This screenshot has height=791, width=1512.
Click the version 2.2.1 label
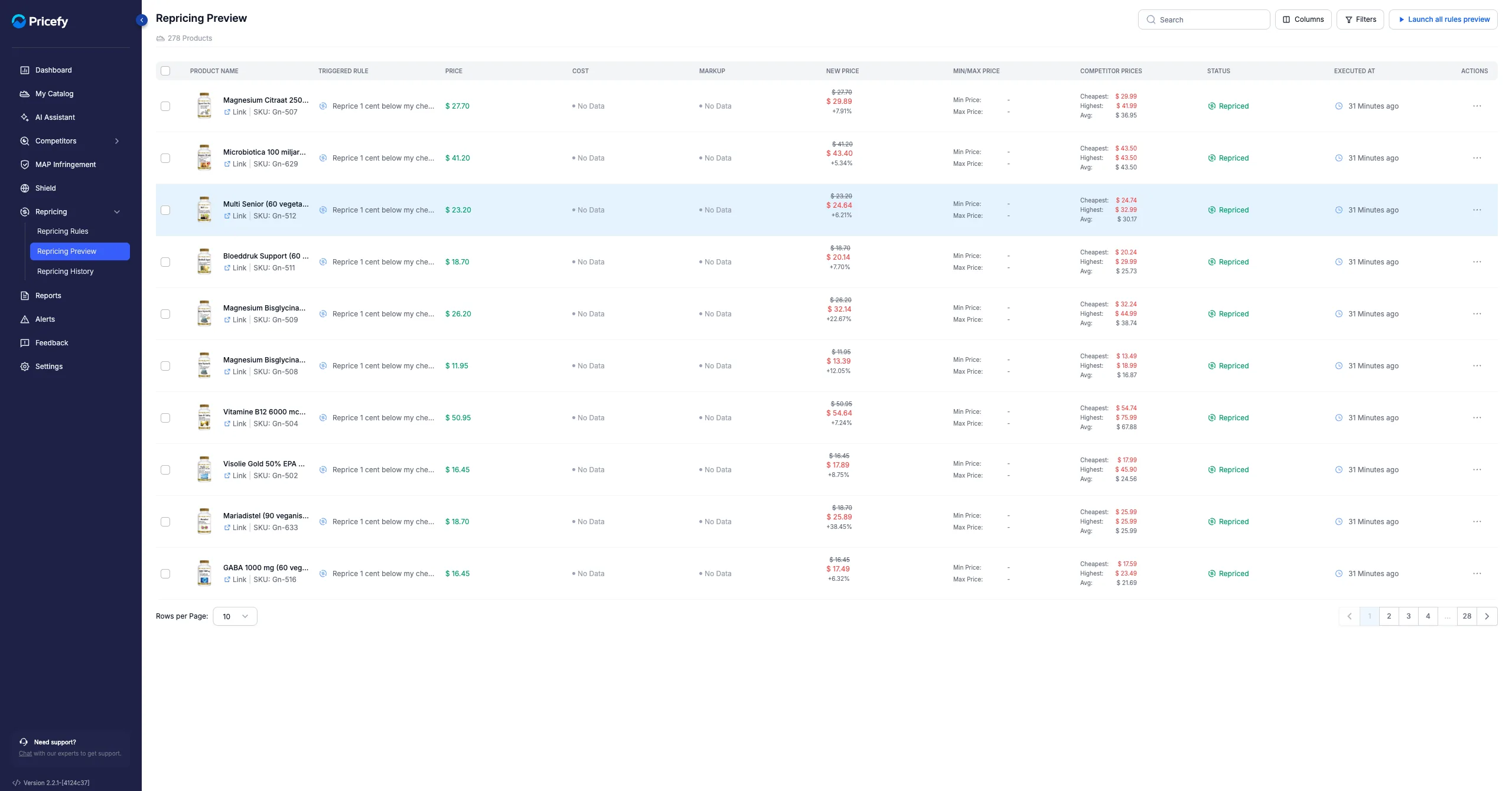pos(56,783)
